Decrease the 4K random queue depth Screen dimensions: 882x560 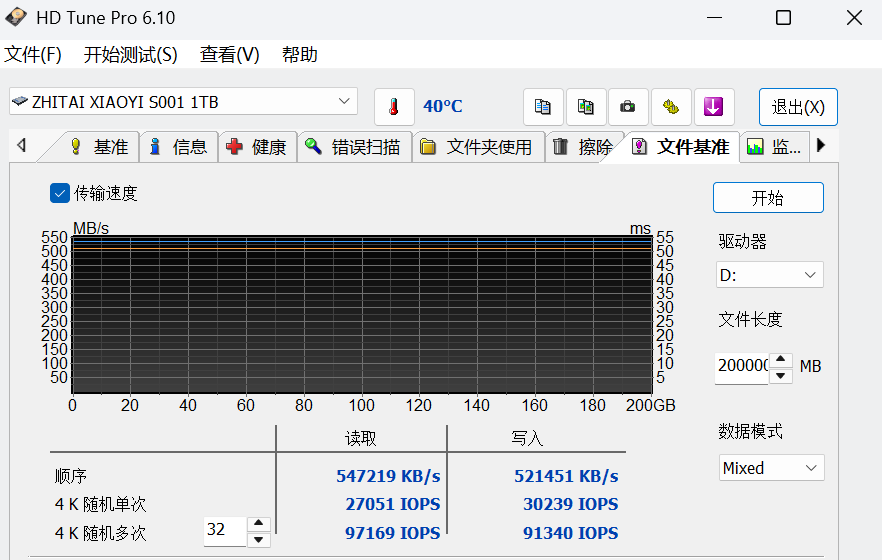click(x=258, y=540)
